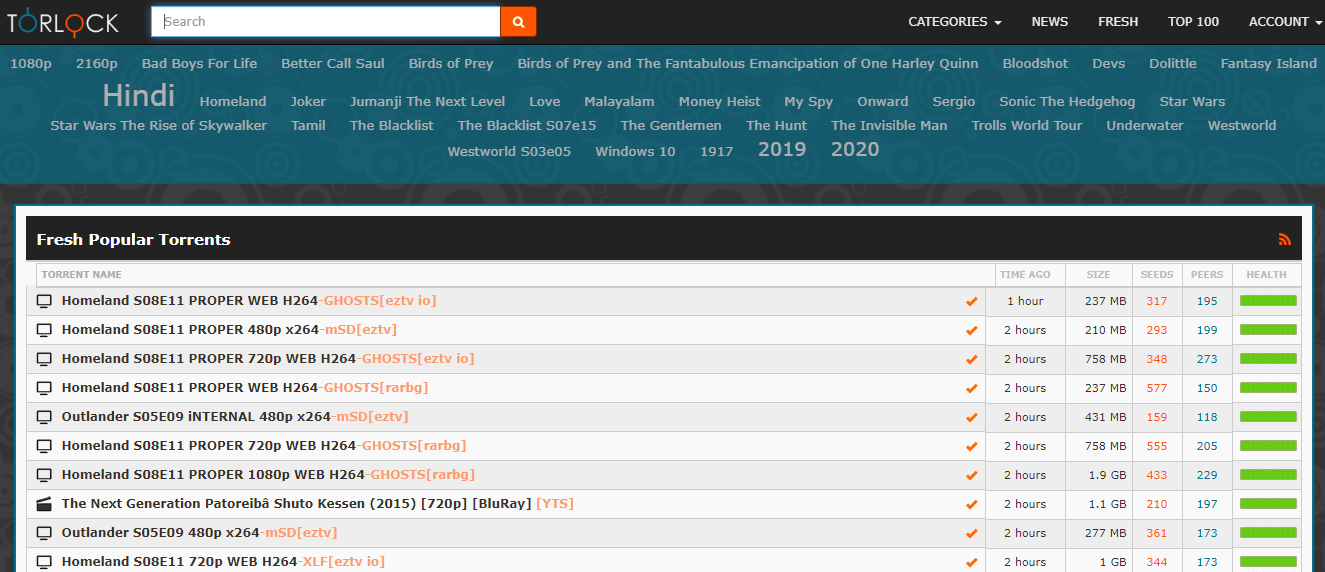
Task: Click the SEEDS column header
Action: [1157, 274]
